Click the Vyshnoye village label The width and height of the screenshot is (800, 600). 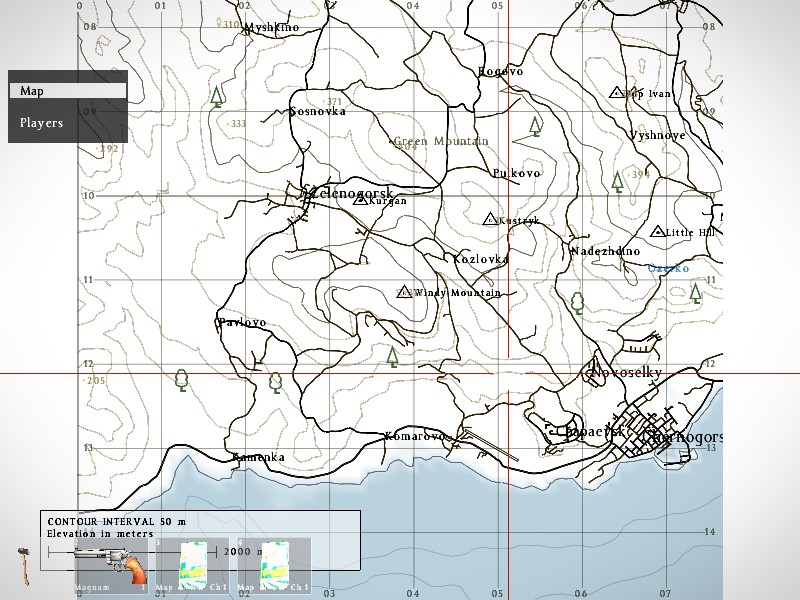[x=658, y=136]
